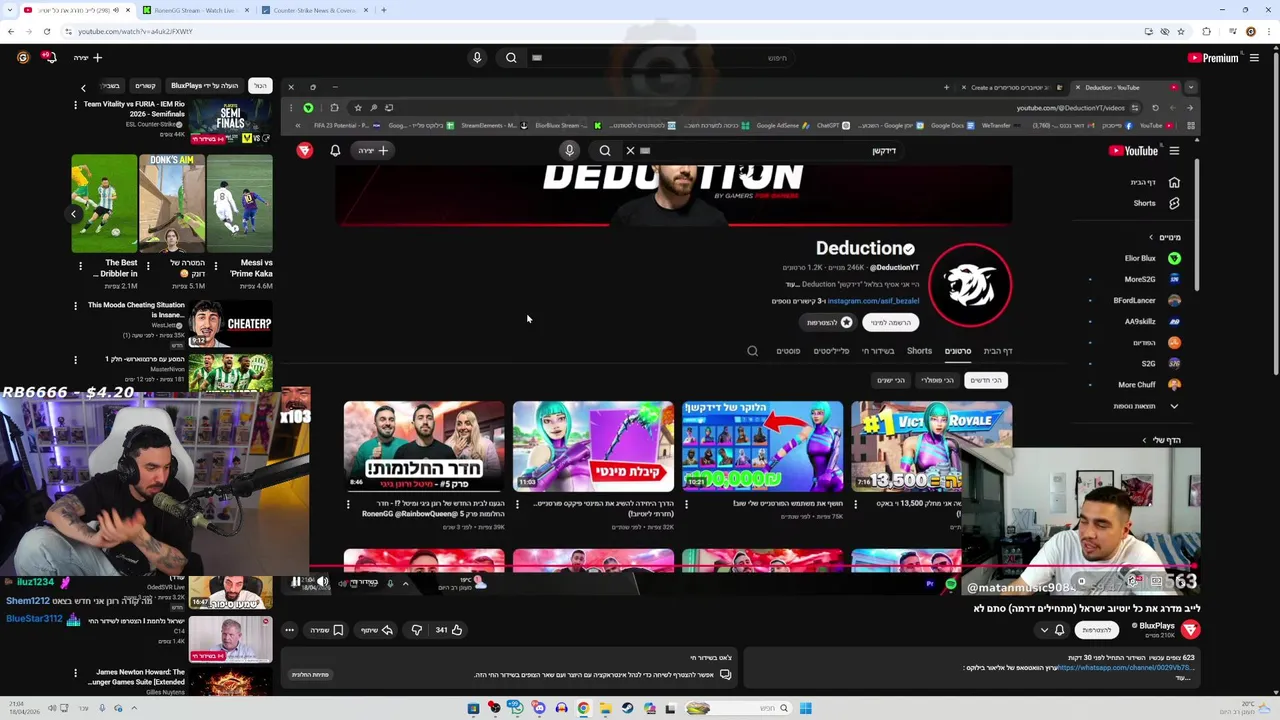This screenshot has width=1280, height=720.
Task: Select the בשבילך filter chip
Action: [110, 86]
